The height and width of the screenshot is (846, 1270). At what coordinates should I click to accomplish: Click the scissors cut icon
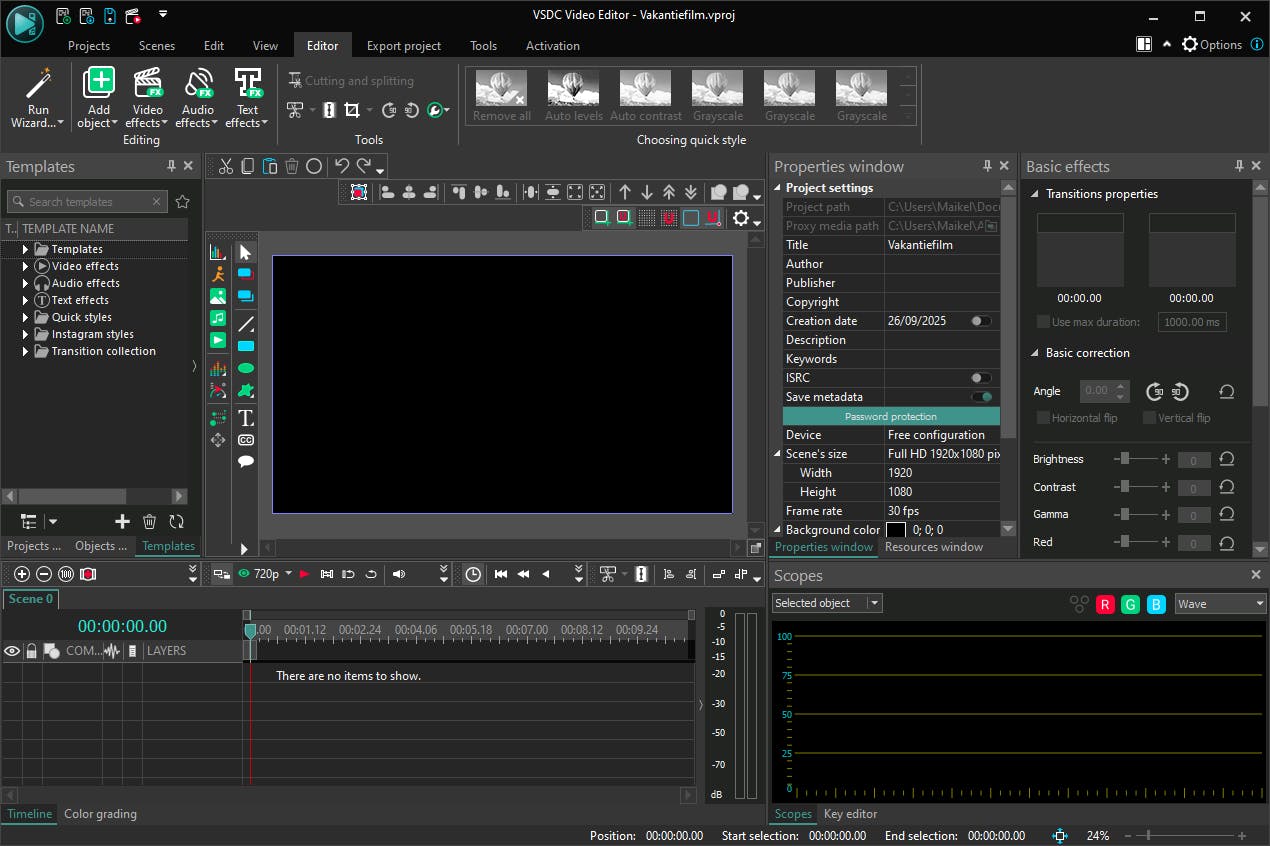pos(226,166)
